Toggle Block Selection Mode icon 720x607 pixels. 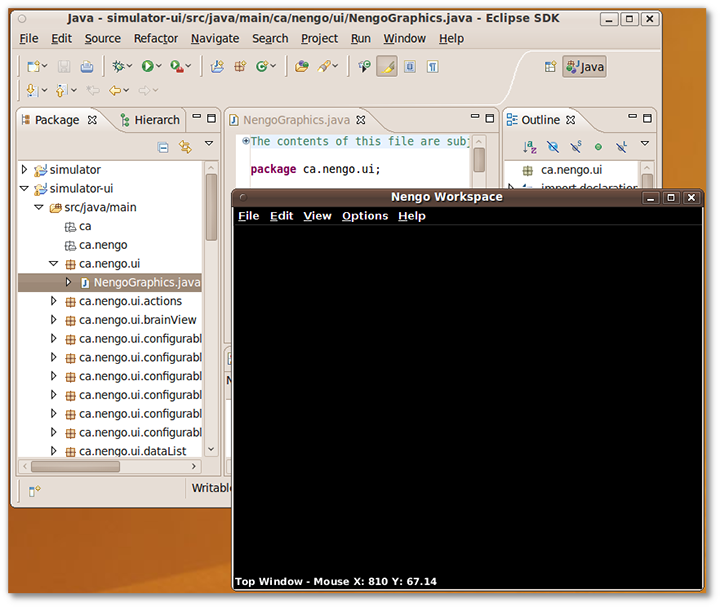410,67
